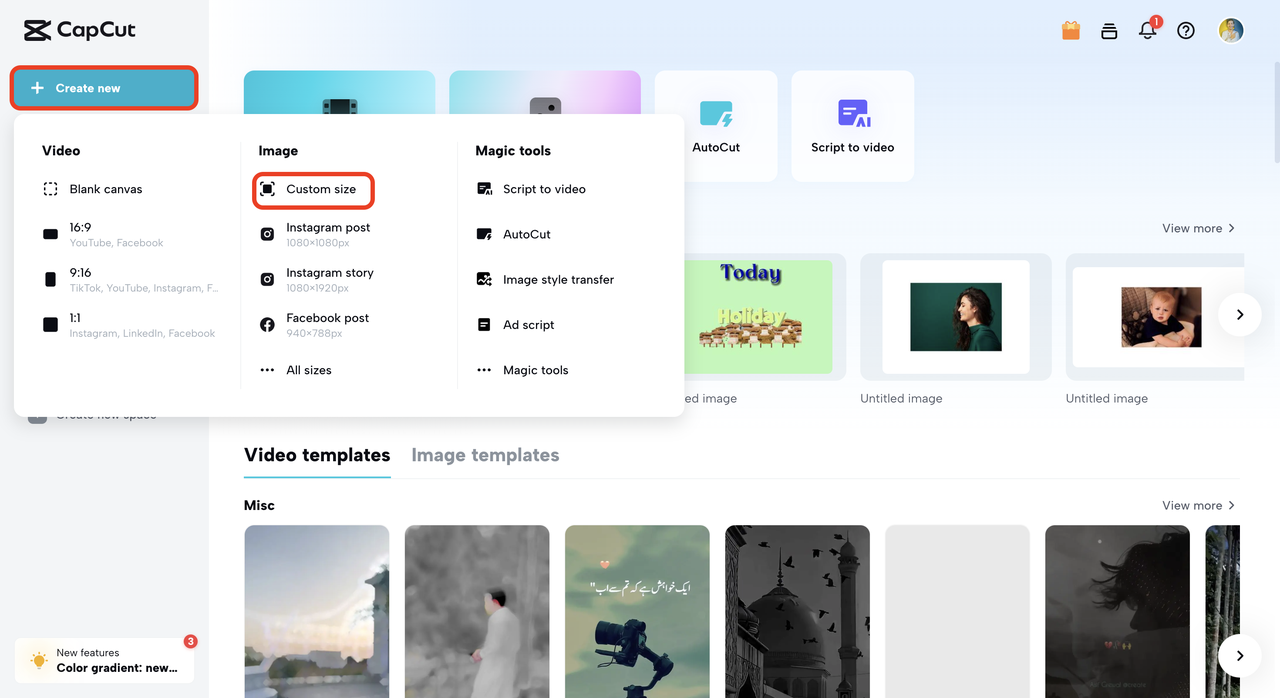The width and height of the screenshot is (1280, 698).
Task: Open the help question mark icon
Action: coord(1186,30)
